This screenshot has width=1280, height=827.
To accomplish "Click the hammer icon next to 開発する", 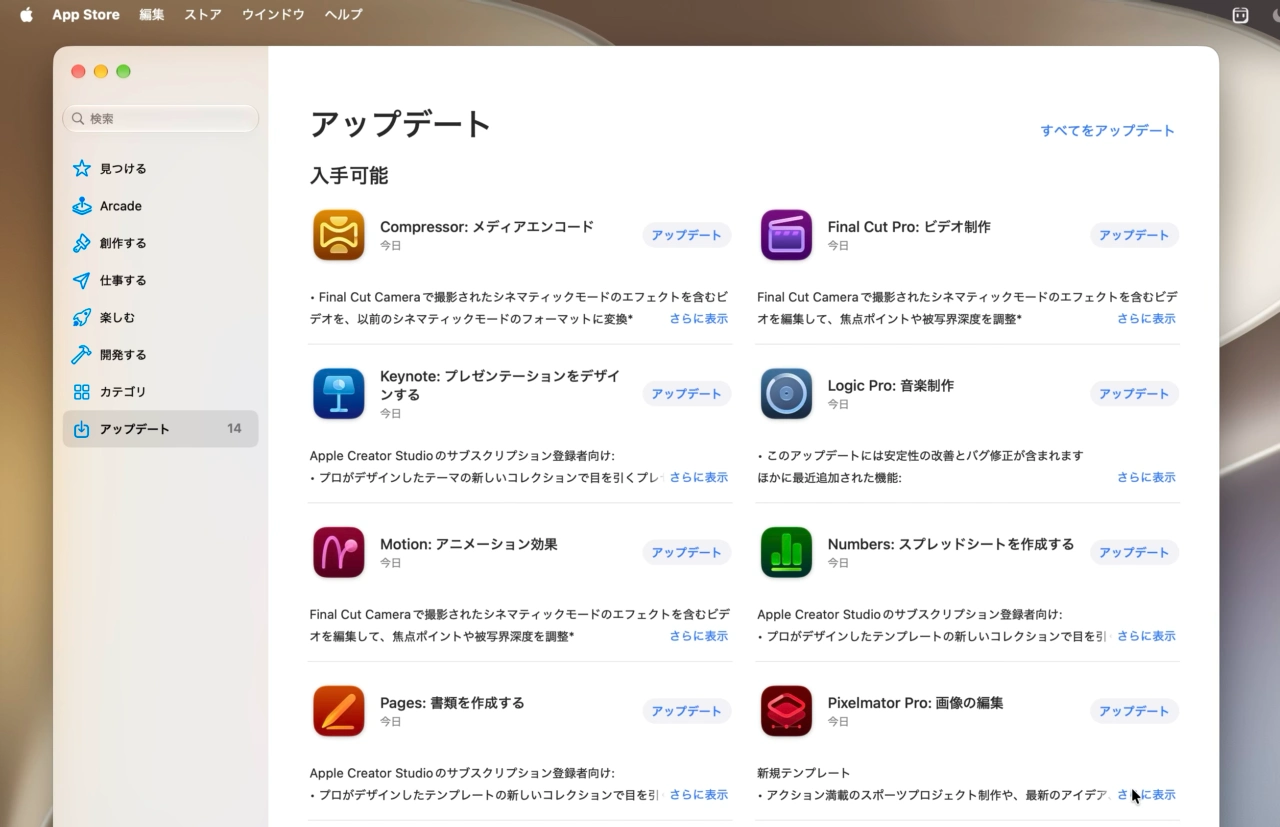I will tap(82, 355).
